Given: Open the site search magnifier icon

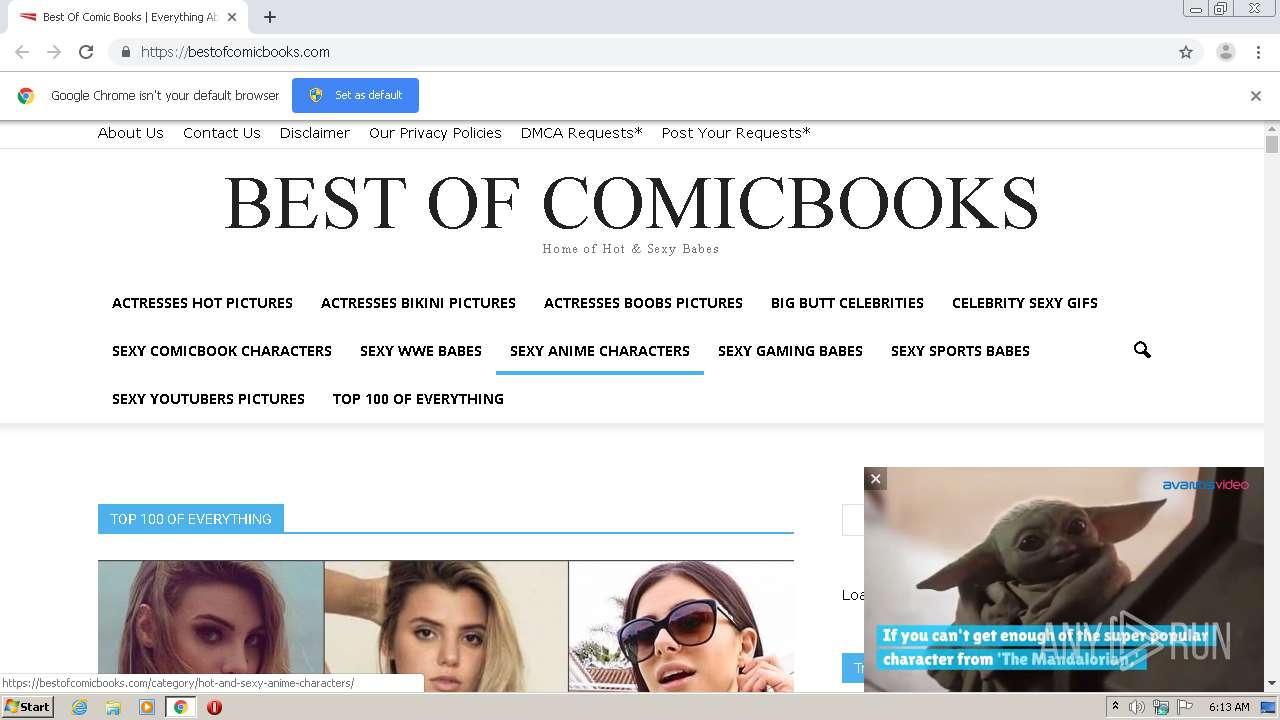Looking at the screenshot, I should pos(1142,350).
